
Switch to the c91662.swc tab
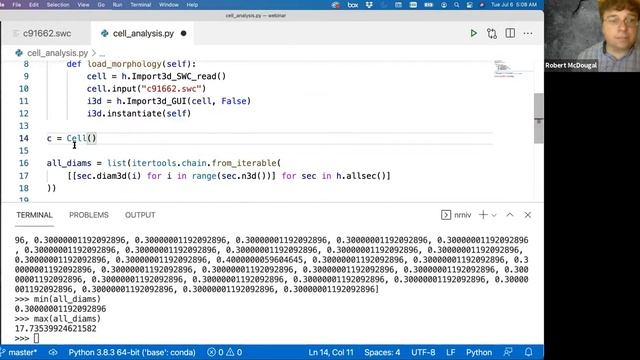pos(47,33)
